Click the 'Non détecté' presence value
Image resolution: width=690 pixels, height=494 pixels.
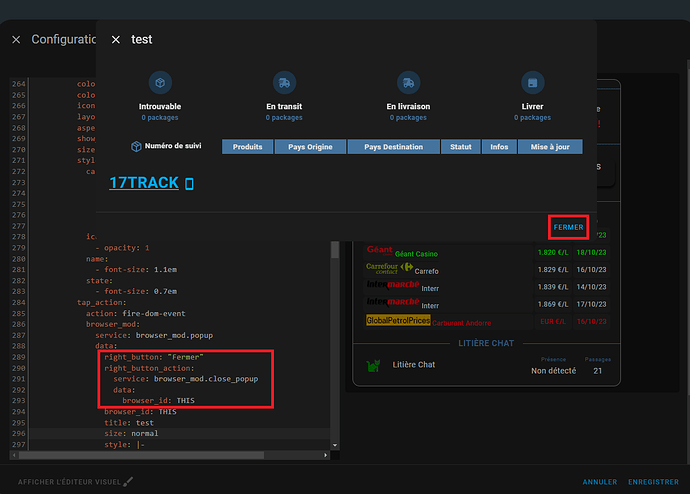tap(554, 371)
